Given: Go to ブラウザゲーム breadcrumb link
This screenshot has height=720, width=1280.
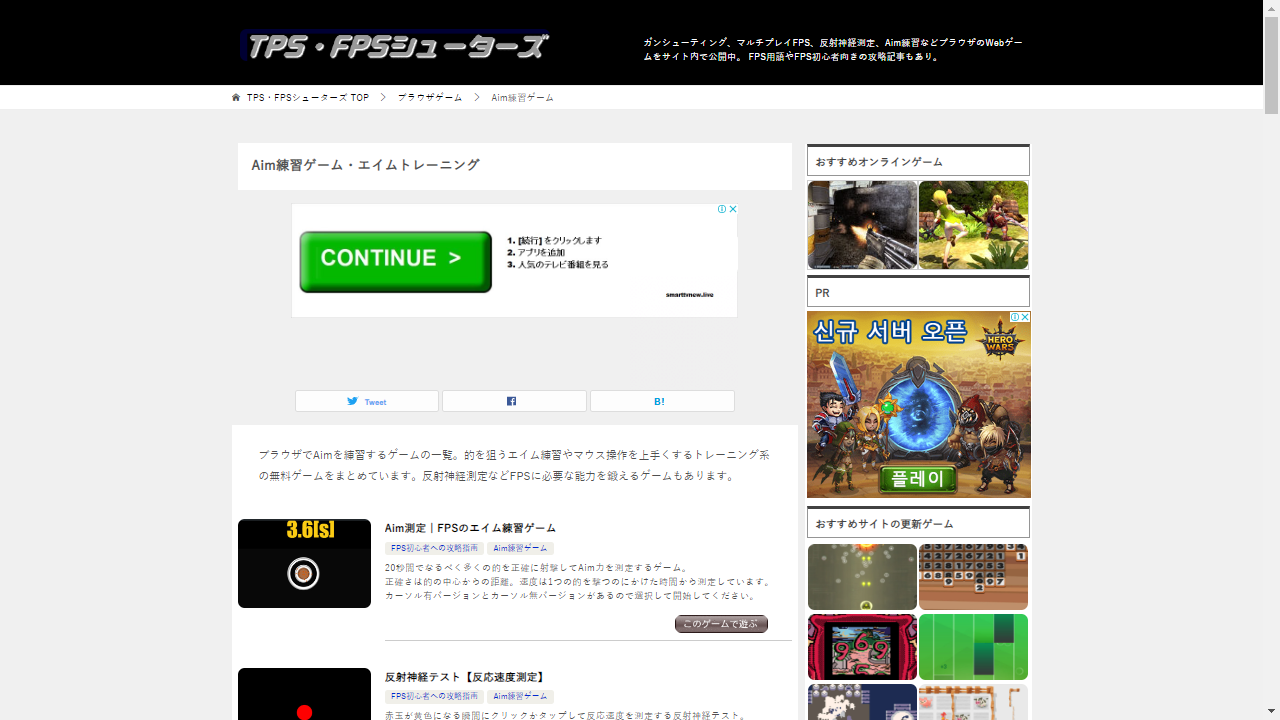Looking at the screenshot, I should click(x=430, y=98).
